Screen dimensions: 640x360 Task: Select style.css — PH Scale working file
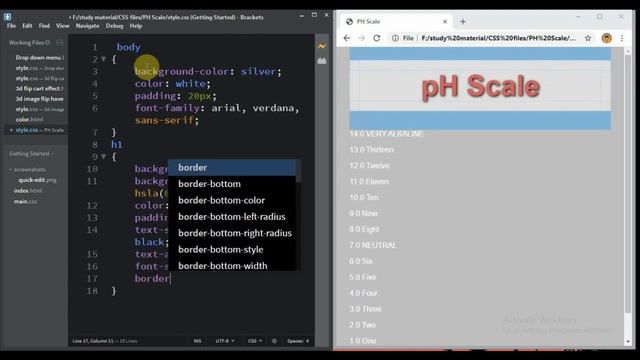point(40,130)
